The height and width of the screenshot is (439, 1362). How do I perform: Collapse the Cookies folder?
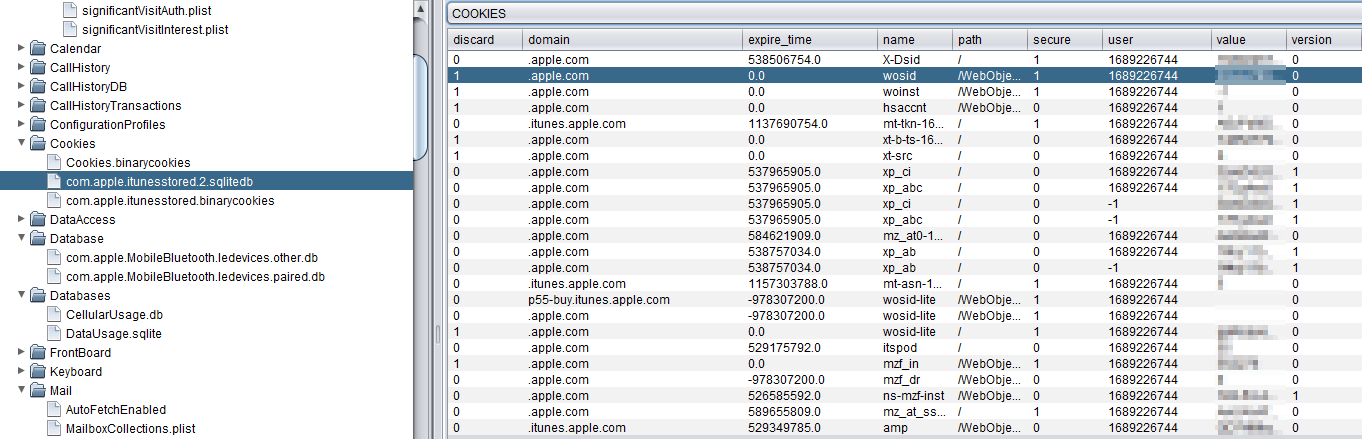click(22, 143)
